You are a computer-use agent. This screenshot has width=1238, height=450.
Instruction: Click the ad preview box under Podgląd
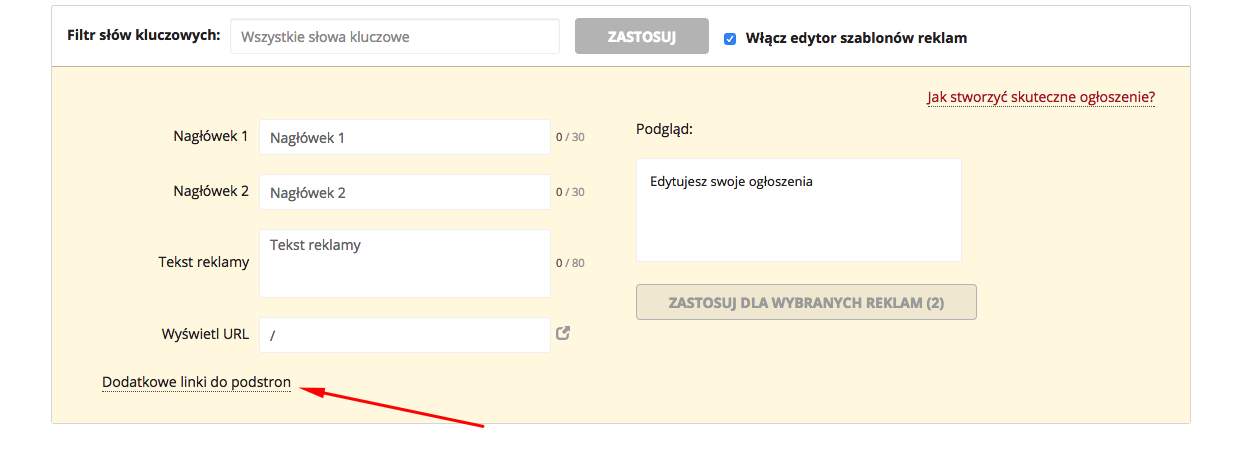click(798, 210)
